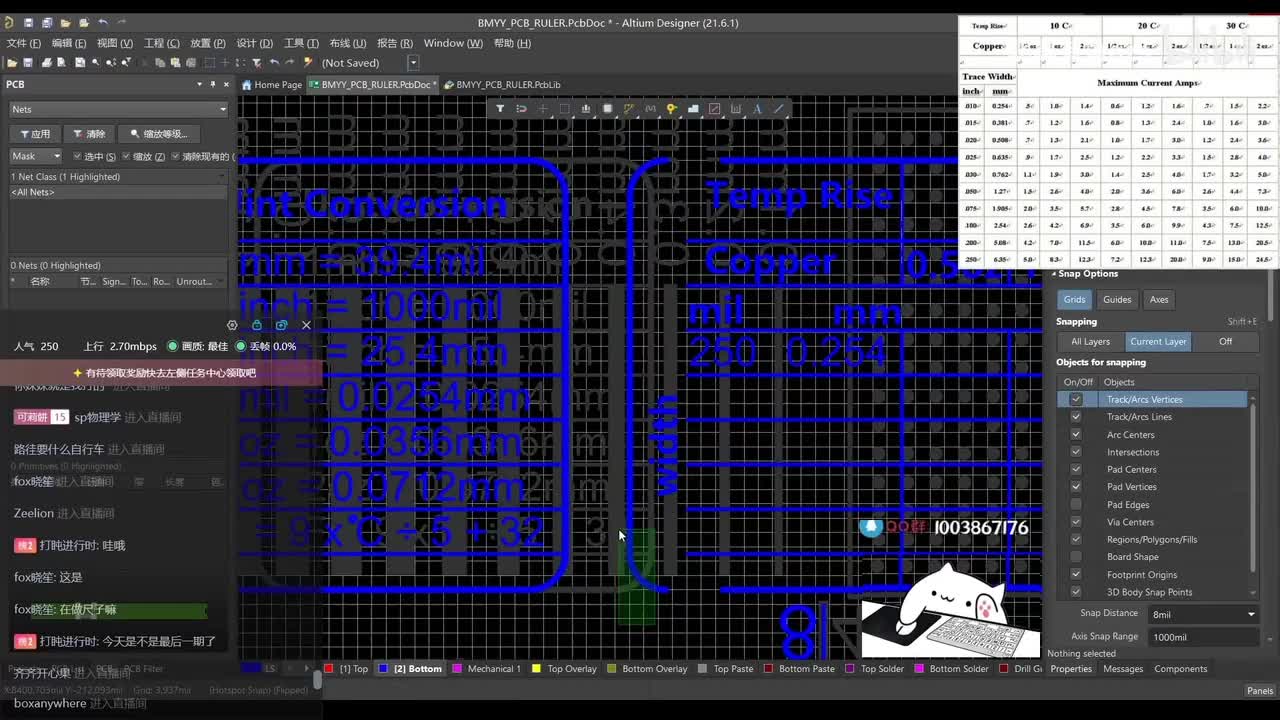The width and height of the screenshot is (1280, 720).
Task: Select the place string 'A' tool
Action: tap(757, 109)
